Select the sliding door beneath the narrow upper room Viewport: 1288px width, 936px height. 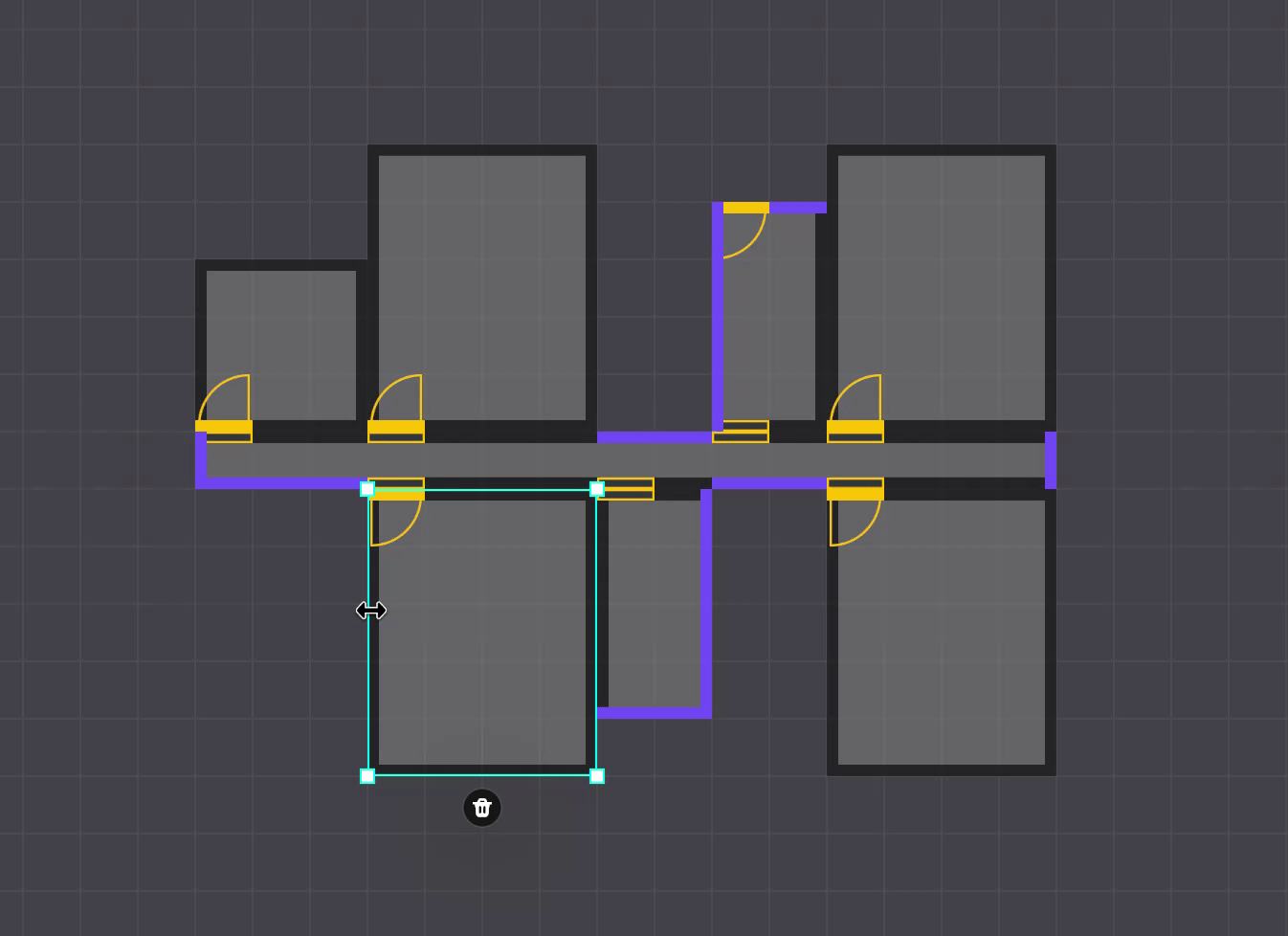click(741, 432)
